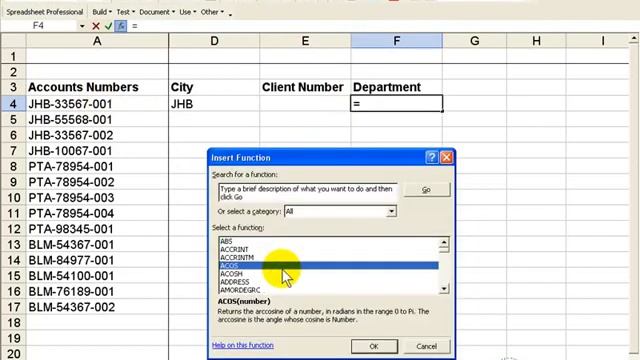640x360 pixels.
Task: Select column H header
Action: click(x=536, y=41)
